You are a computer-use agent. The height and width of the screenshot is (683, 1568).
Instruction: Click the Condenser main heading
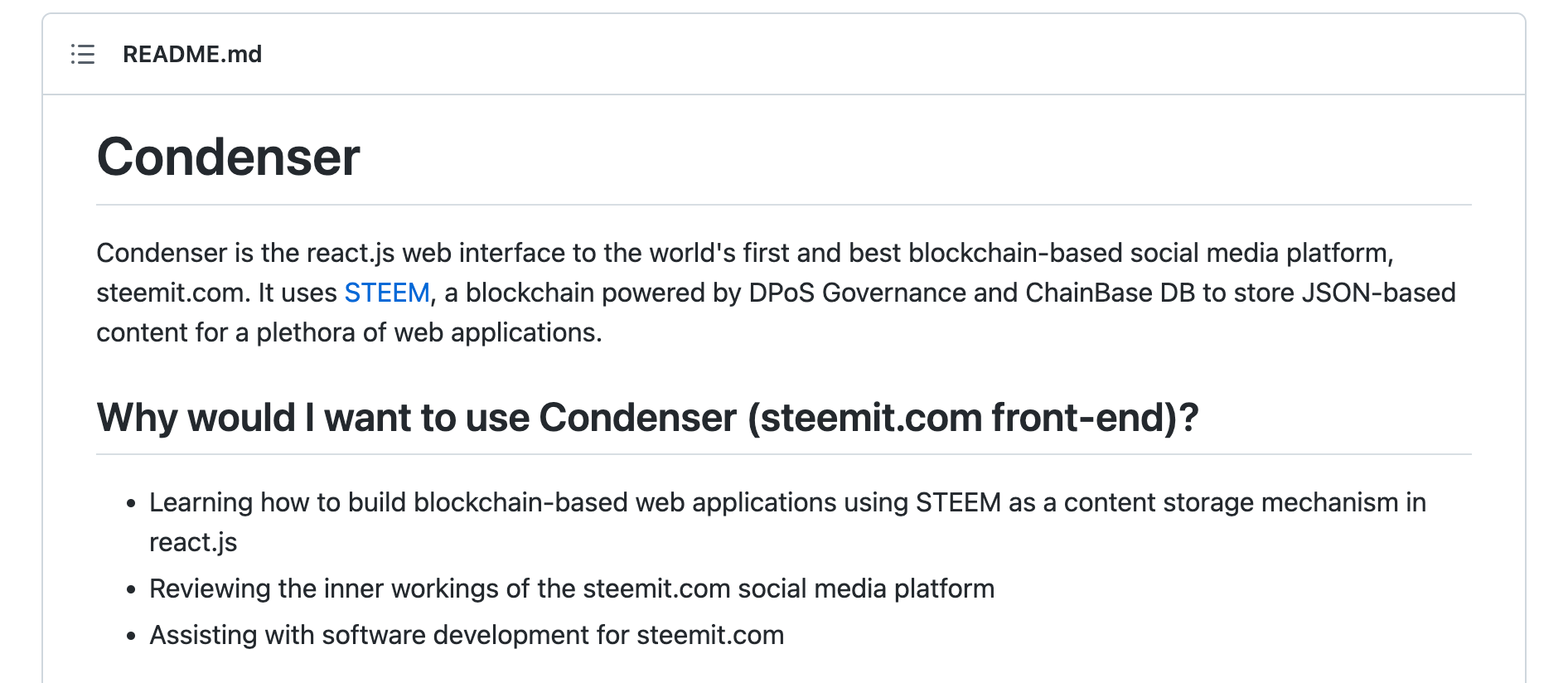click(229, 157)
